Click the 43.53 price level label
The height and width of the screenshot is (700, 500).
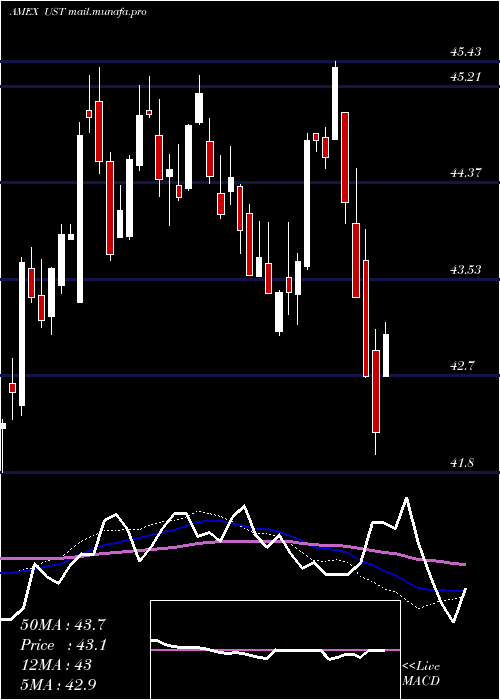(466, 270)
